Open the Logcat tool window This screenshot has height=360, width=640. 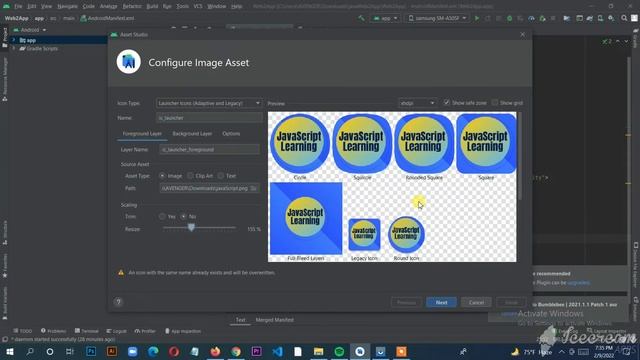click(x=116, y=331)
